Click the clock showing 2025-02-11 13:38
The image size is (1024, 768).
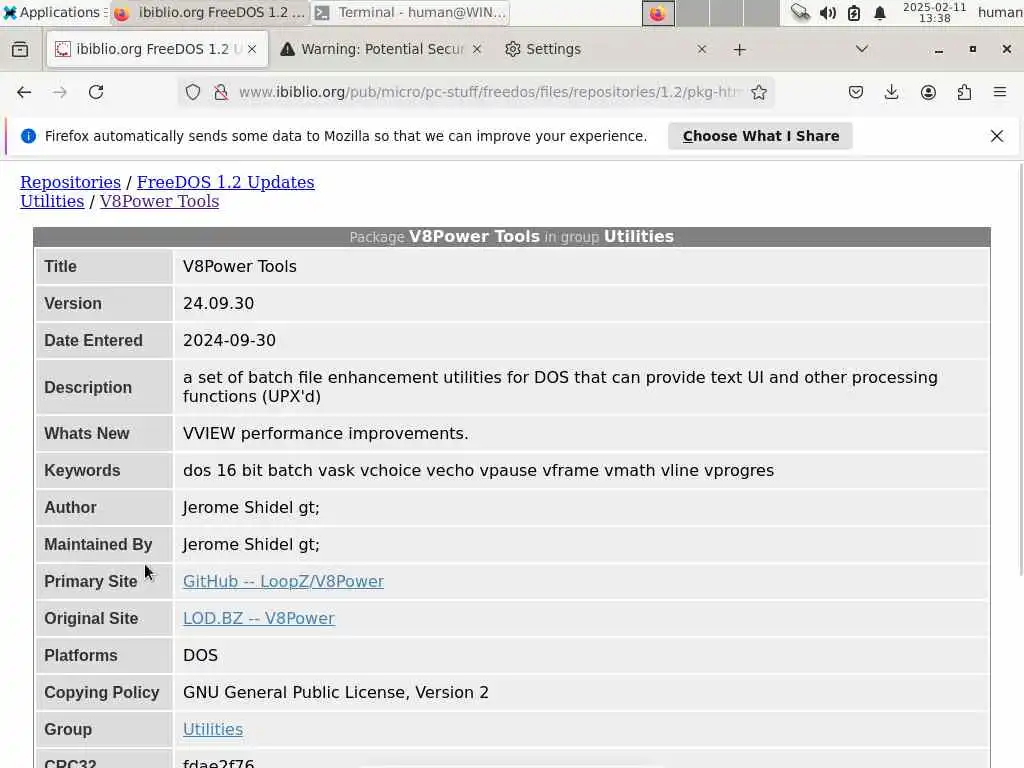[x=934, y=12]
